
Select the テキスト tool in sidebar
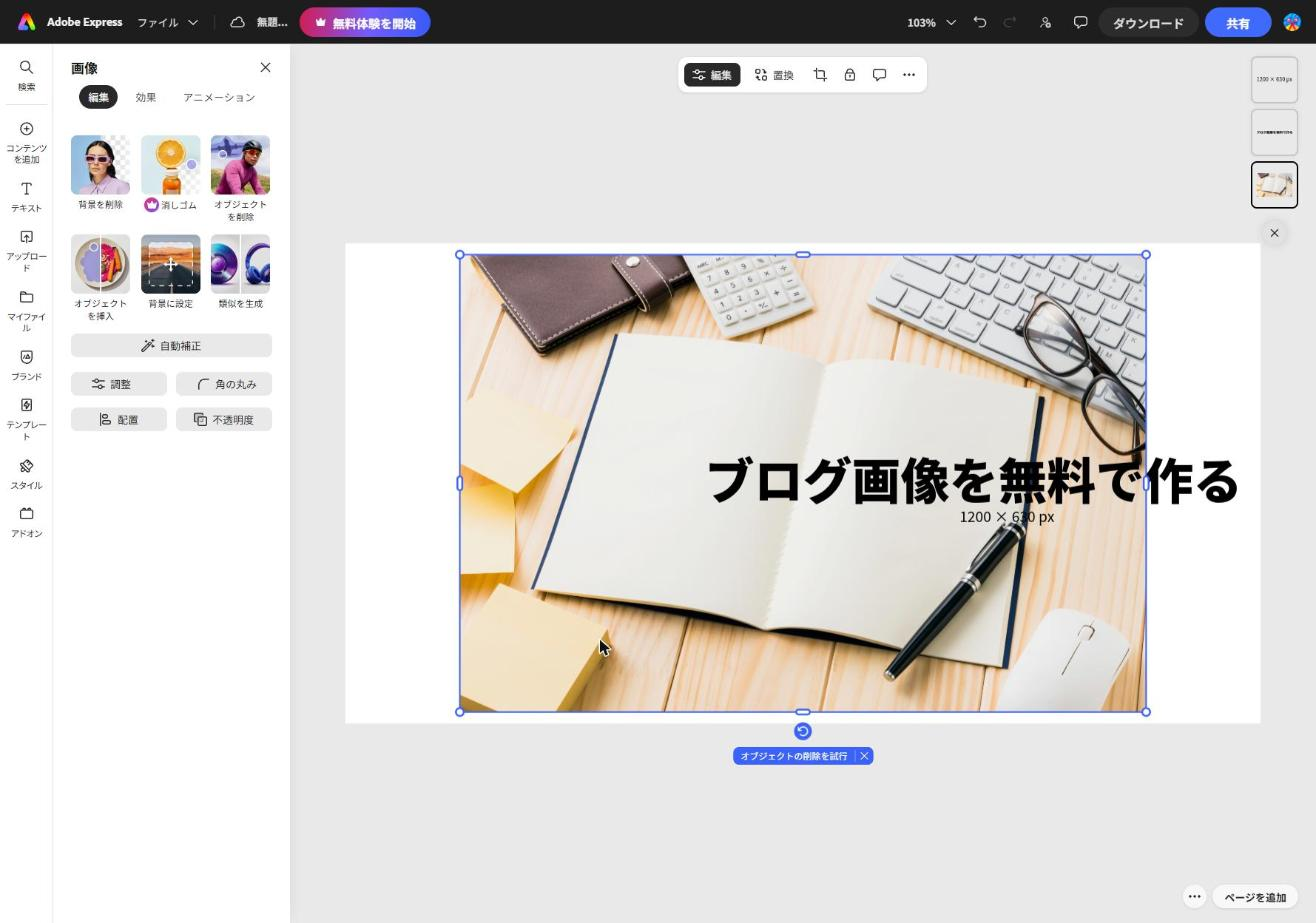point(26,197)
